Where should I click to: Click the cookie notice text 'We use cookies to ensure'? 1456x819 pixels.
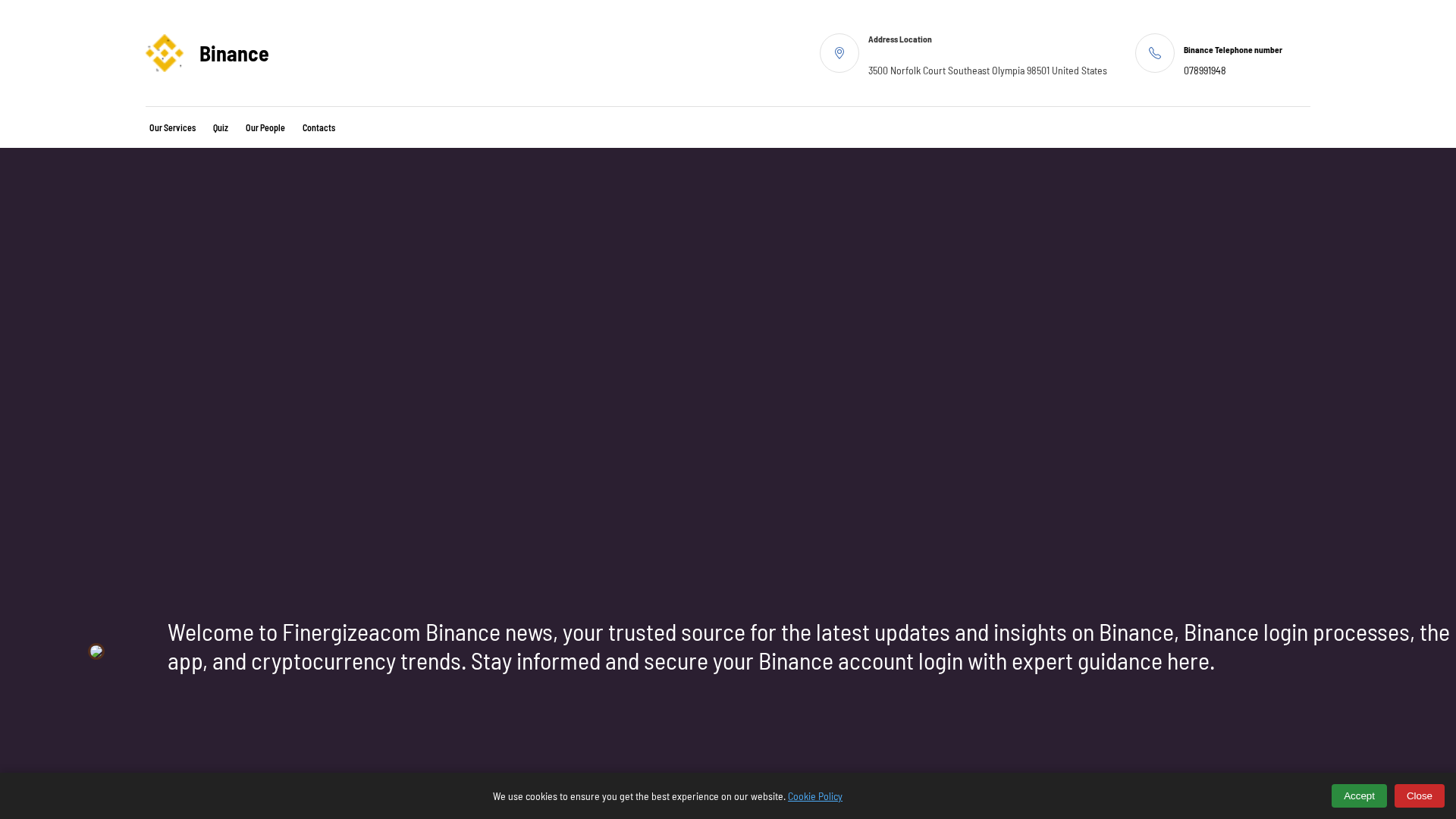[639, 796]
